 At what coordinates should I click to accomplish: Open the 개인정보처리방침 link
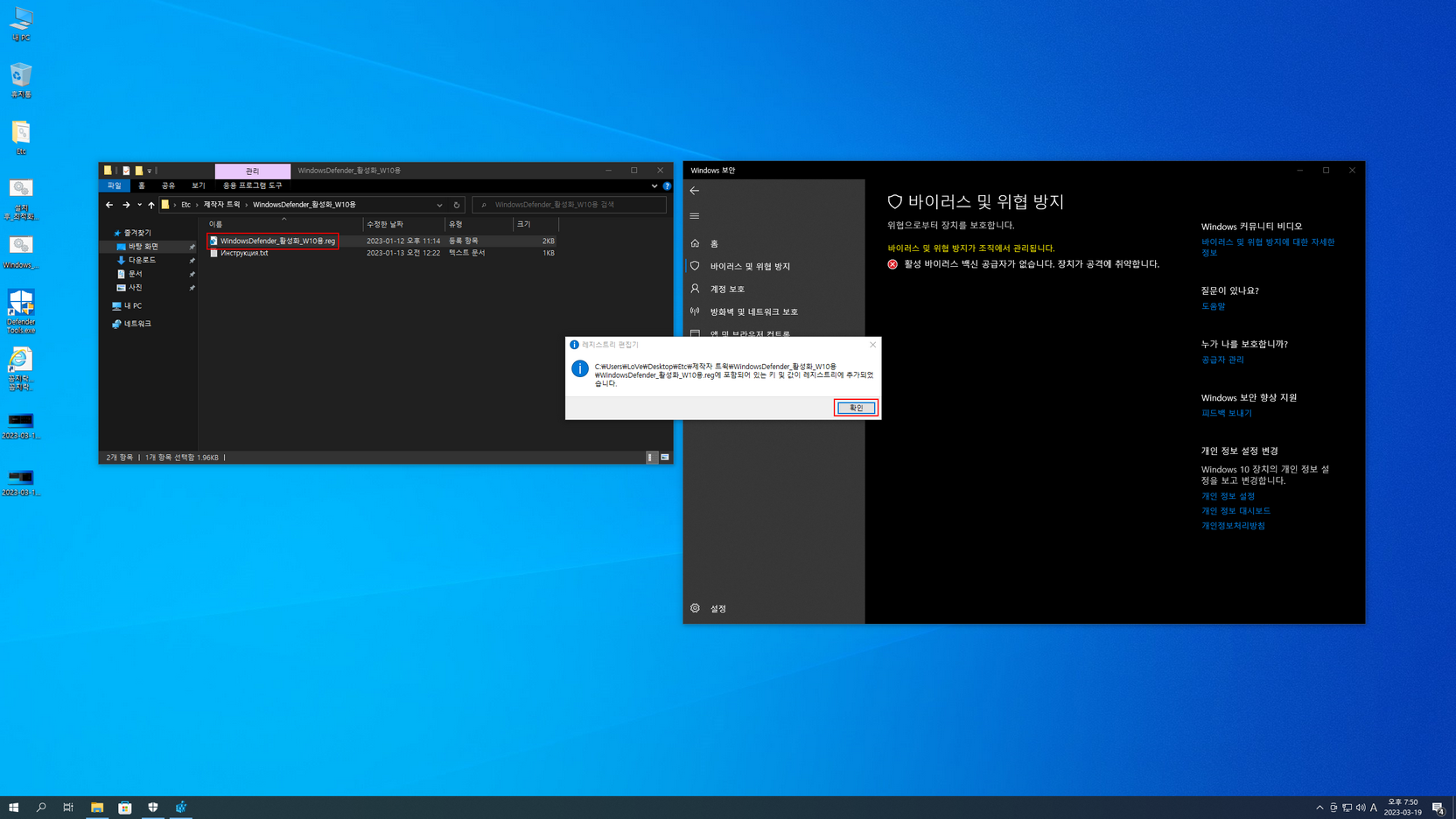(x=1233, y=526)
